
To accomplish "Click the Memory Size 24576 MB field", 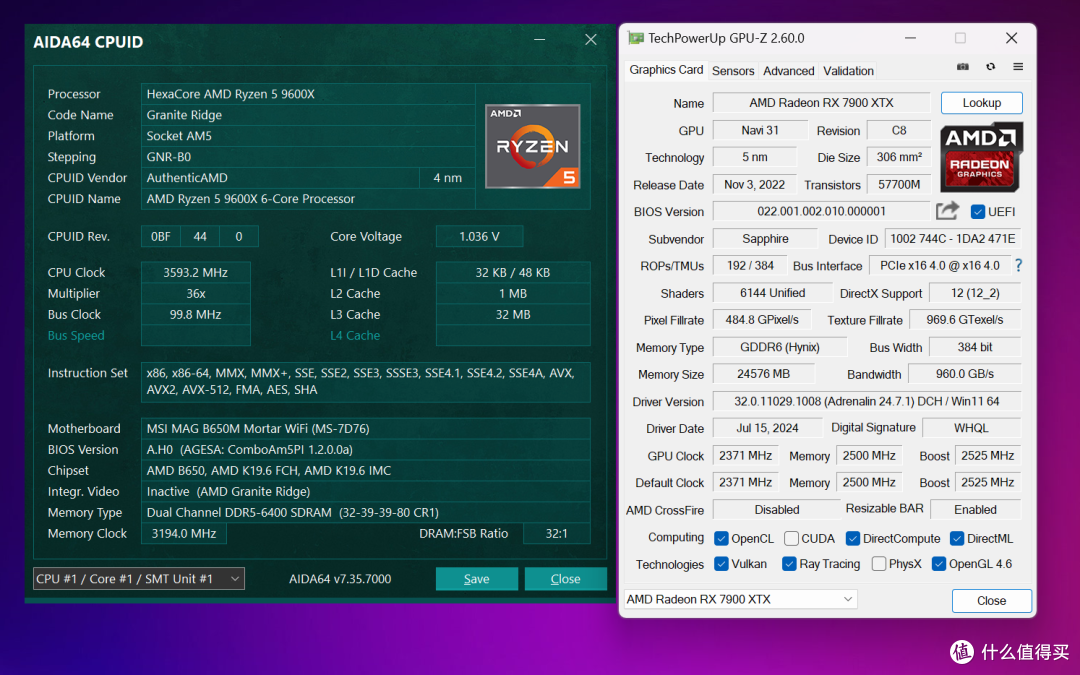I will [x=763, y=374].
